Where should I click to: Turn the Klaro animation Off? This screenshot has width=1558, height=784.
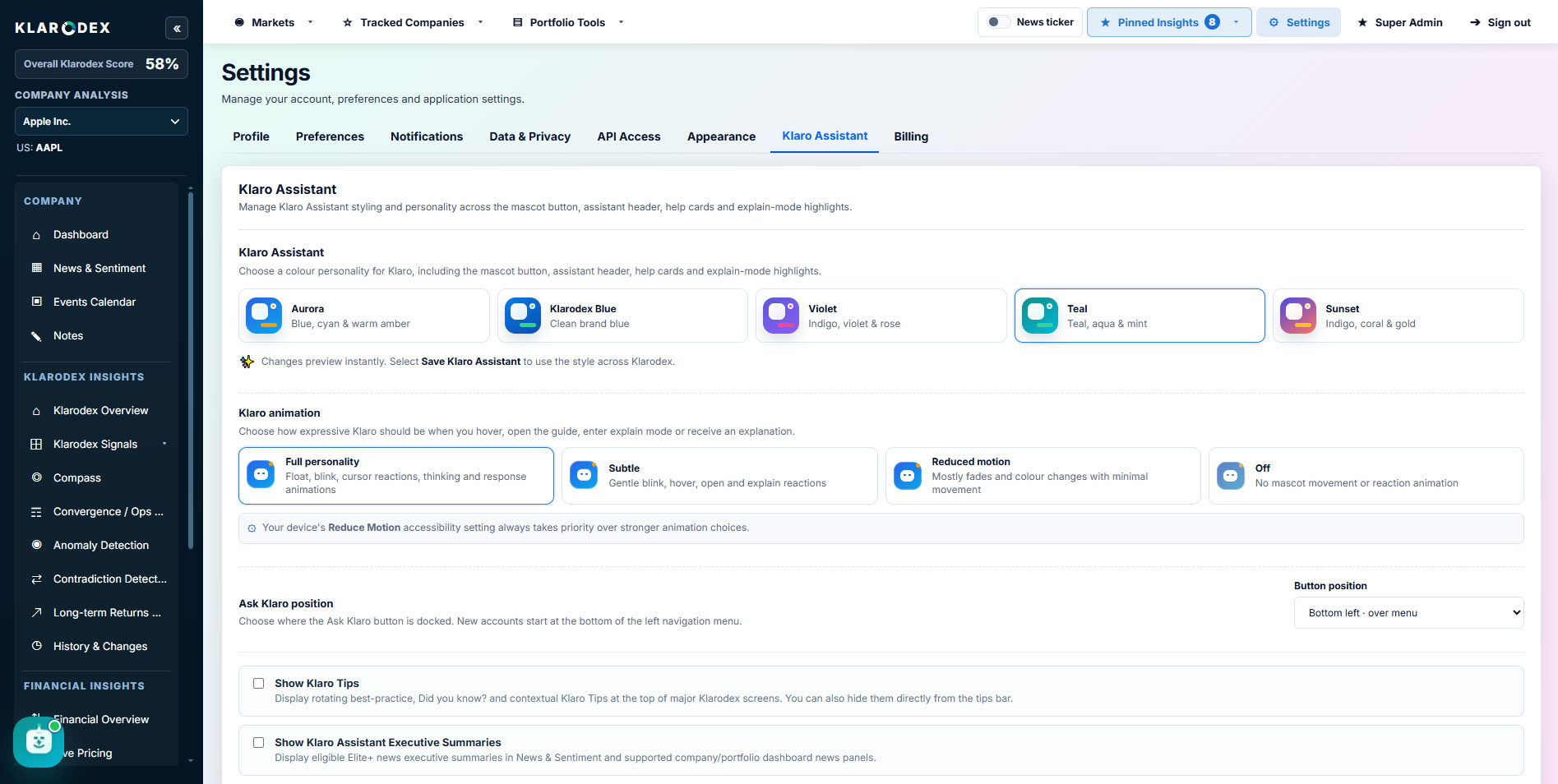(1366, 476)
